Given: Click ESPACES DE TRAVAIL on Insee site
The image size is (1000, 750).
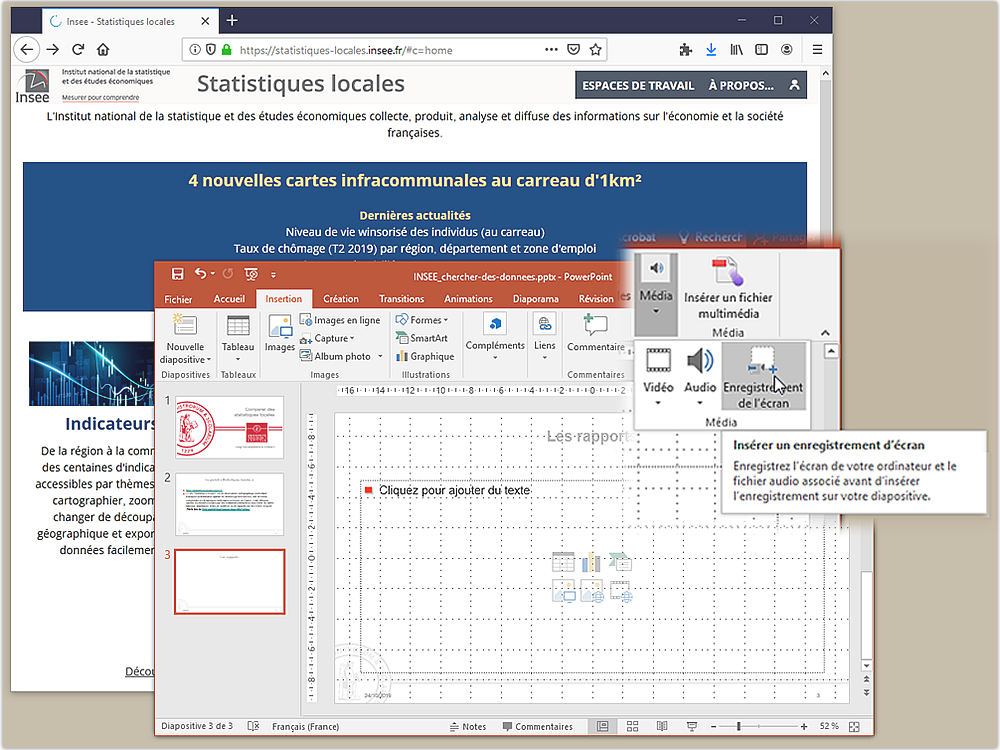Looking at the screenshot, I should pyautogui.click(x=638, y=85).
